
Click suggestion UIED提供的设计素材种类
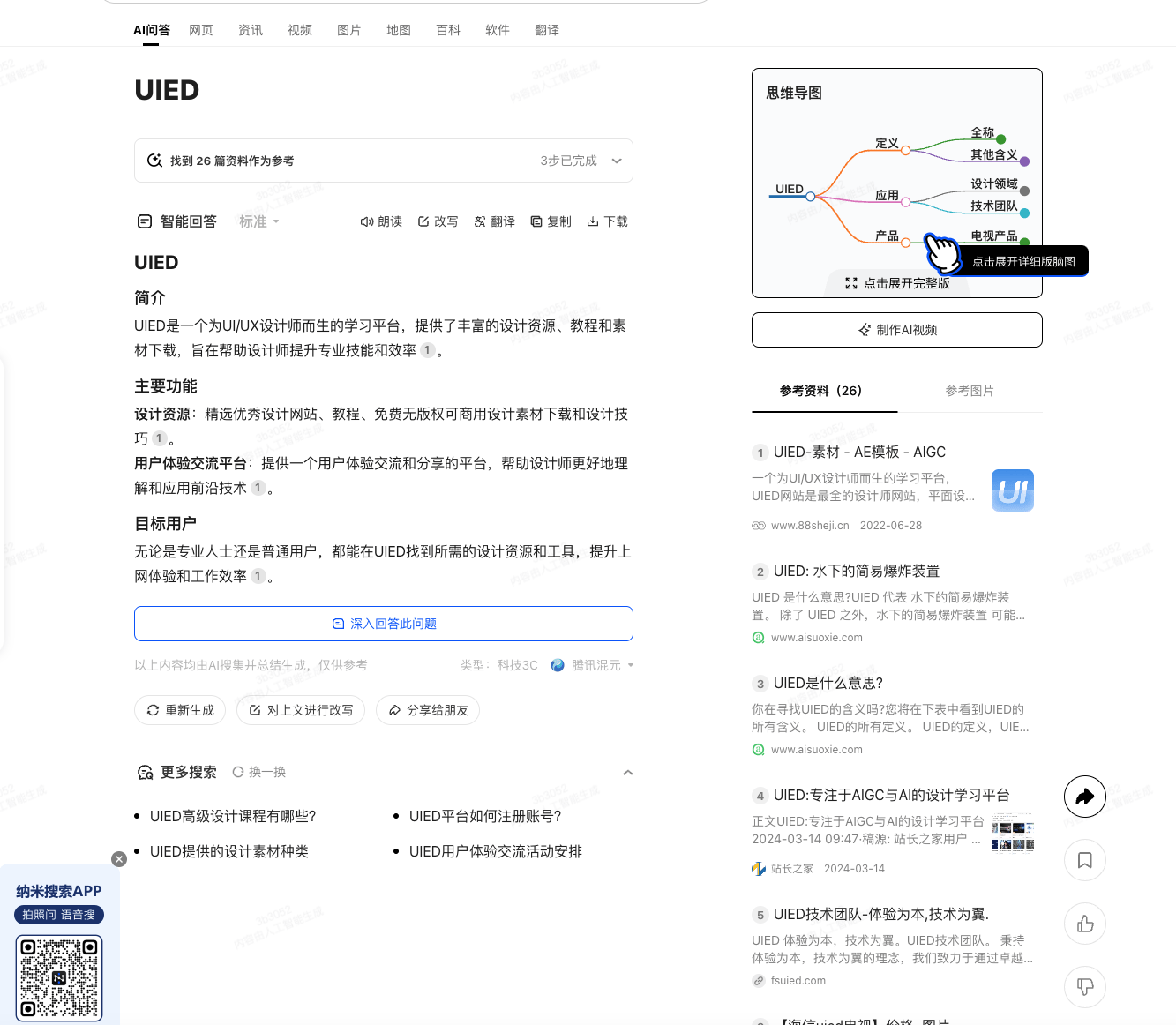[x=229, y=852]
